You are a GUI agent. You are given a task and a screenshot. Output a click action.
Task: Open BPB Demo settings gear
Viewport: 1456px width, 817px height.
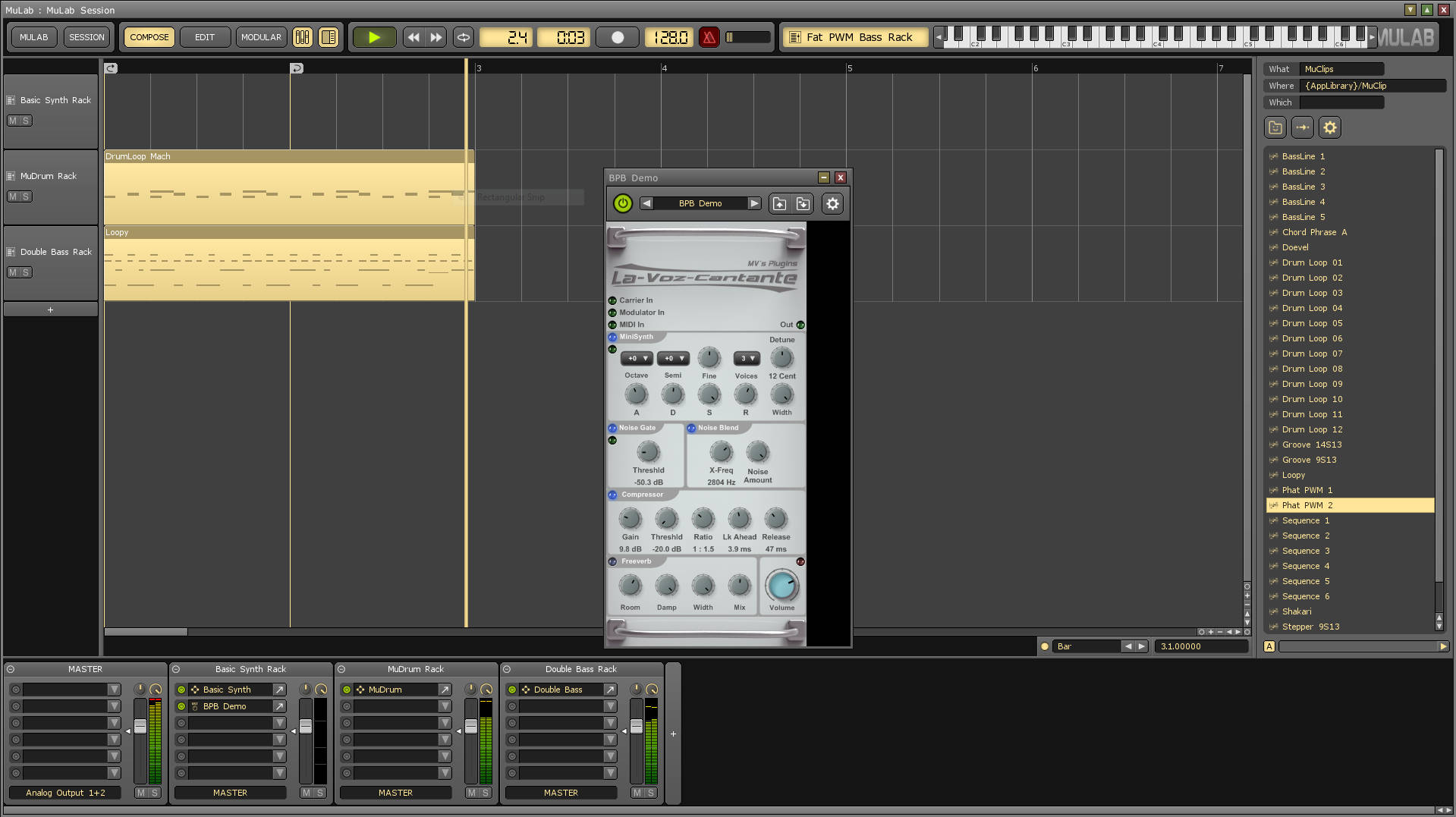(832, 203)
